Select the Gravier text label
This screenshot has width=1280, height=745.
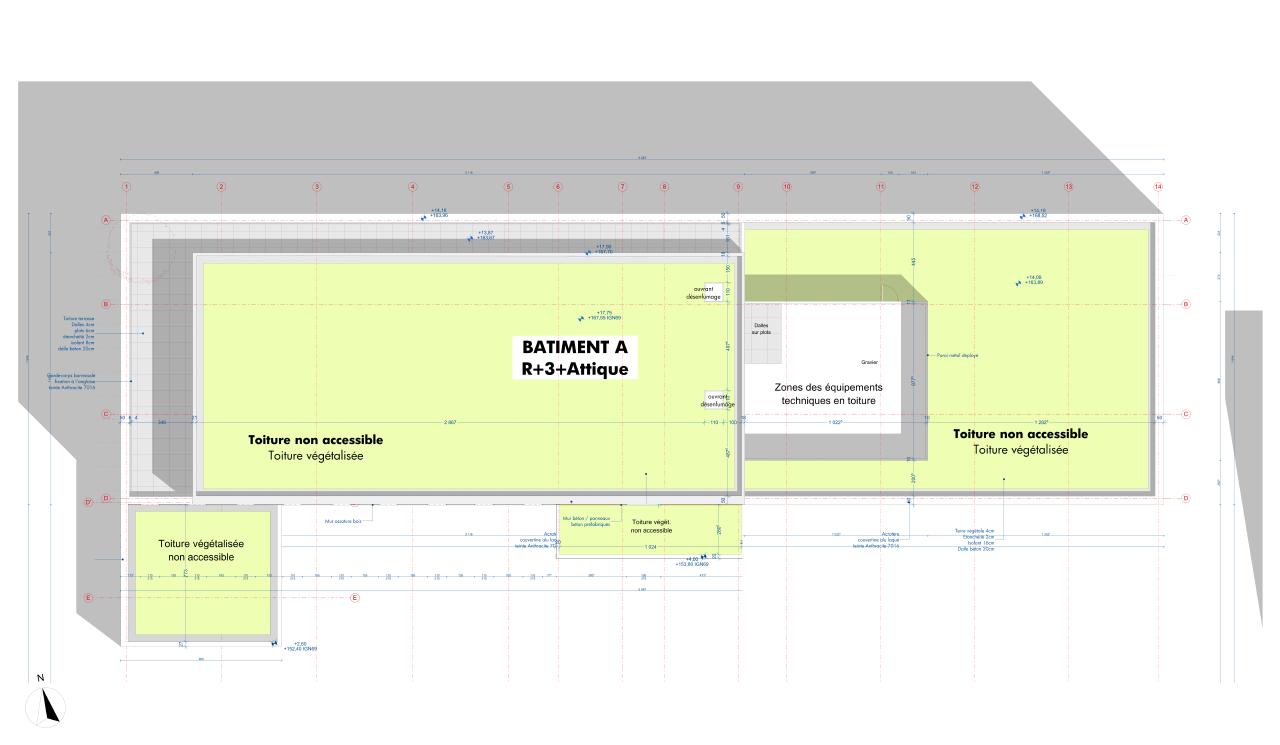tap(868, 362)
